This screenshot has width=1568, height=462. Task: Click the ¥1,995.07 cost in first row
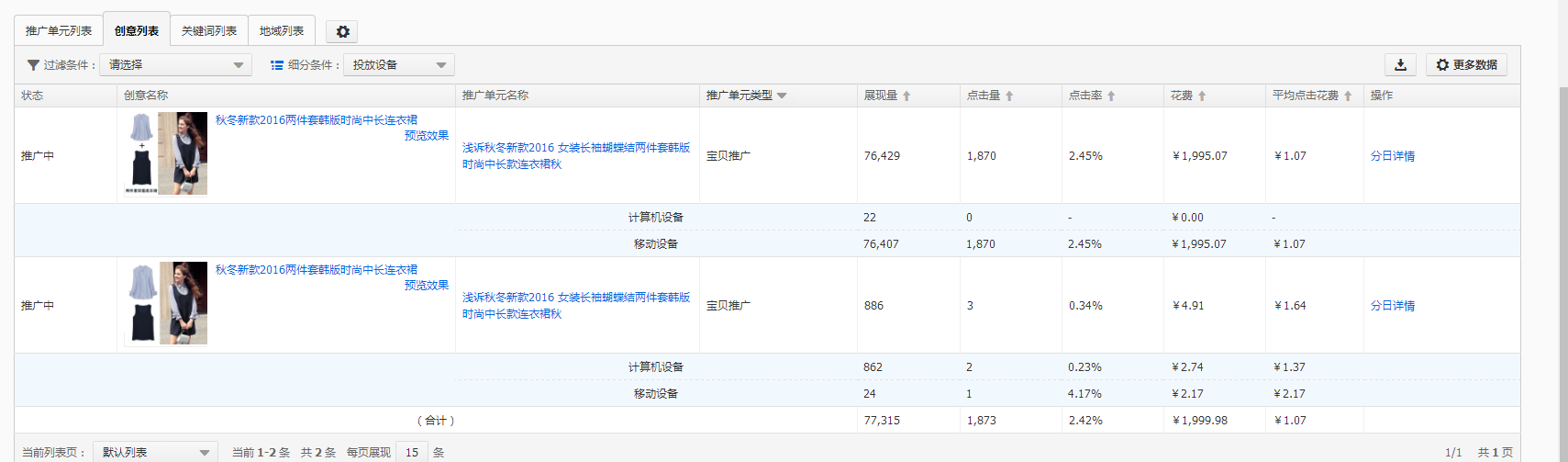click(1199, 156)
